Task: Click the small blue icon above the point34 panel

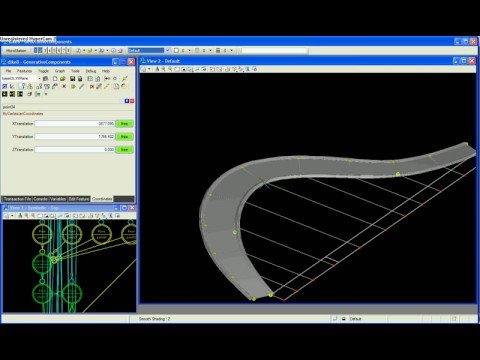Action: 127,101
